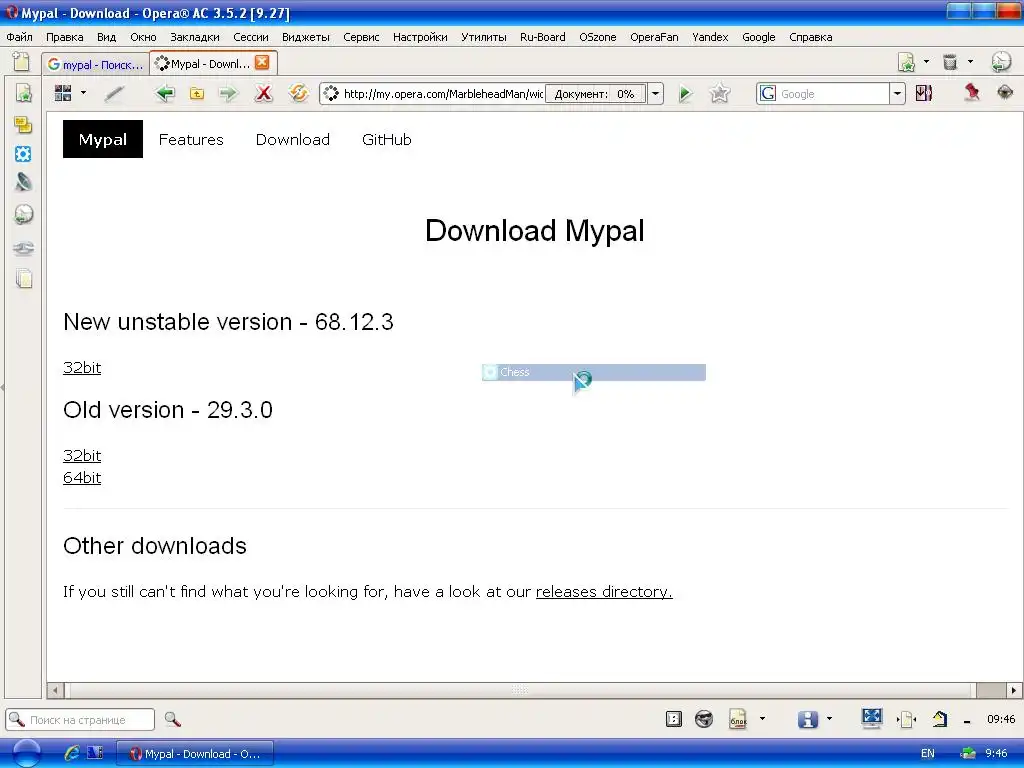The image size is (1024, 768).
Task: Open the GitHub nav link
Action: (387, 139)
